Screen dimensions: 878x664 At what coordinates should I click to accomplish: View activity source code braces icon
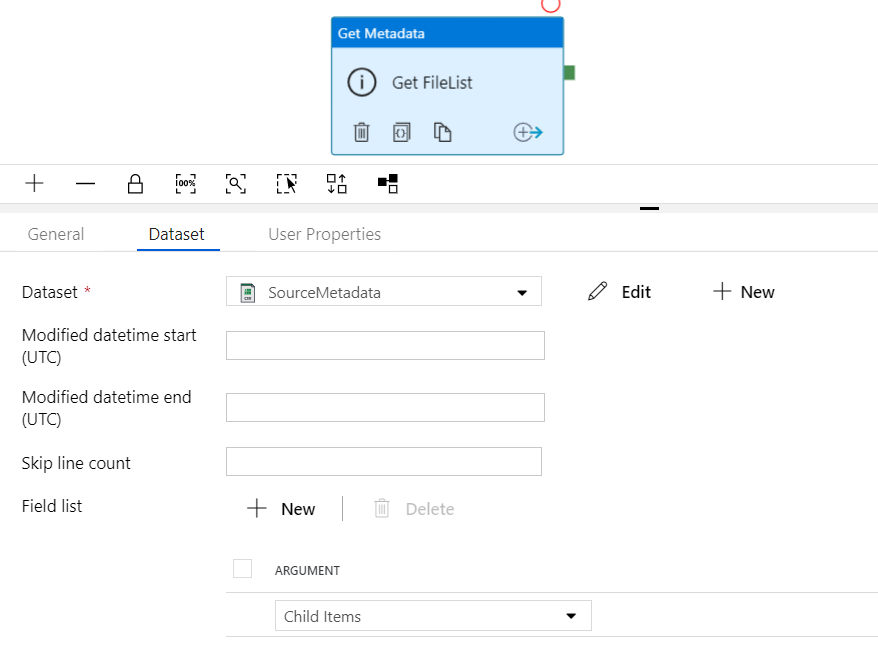click(x=401, y=132)
